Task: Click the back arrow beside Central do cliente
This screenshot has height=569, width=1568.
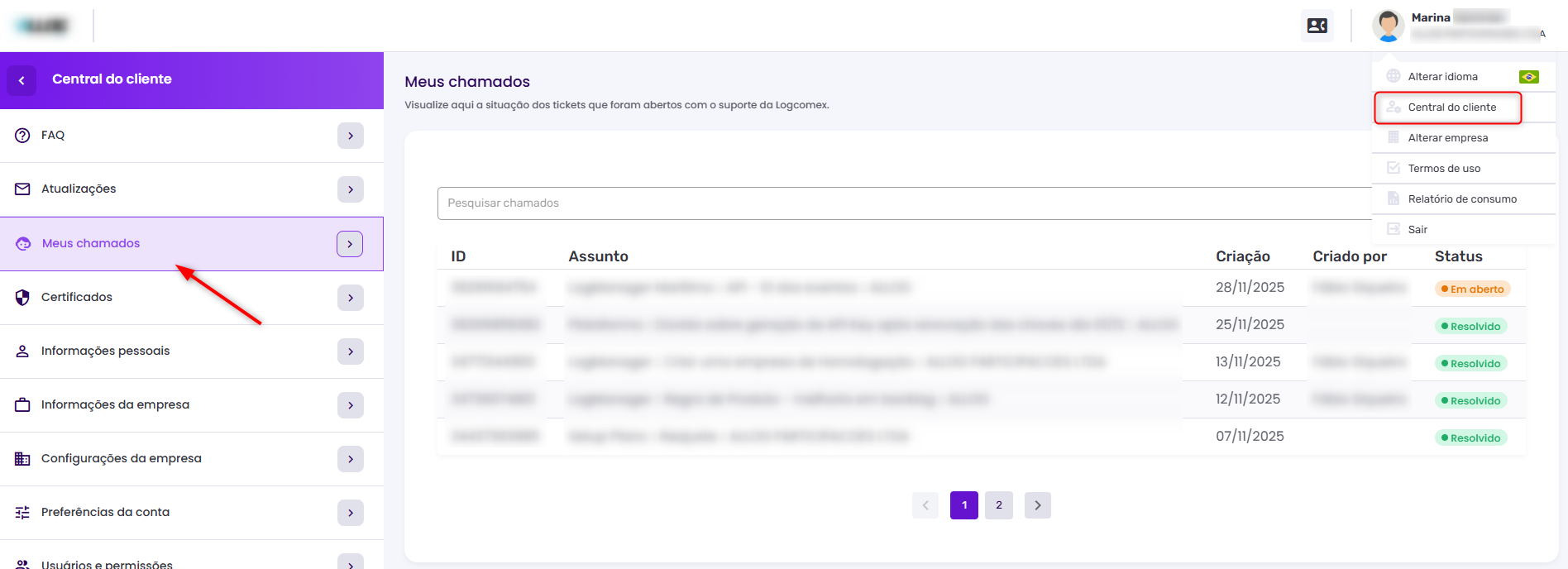Action: [22, 80]
